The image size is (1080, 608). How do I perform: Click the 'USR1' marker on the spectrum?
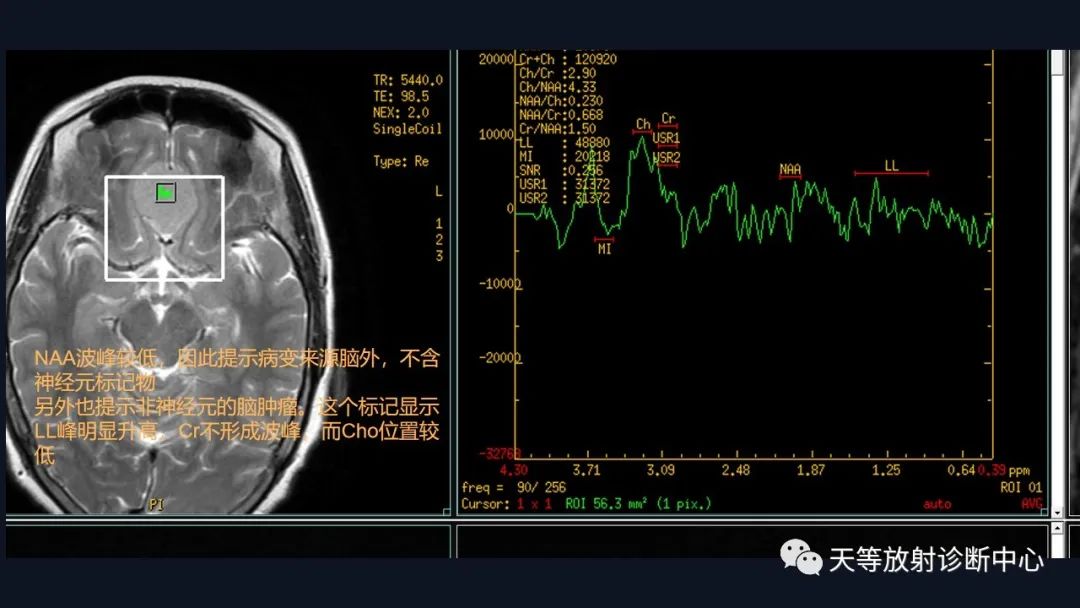click(666, 138)
